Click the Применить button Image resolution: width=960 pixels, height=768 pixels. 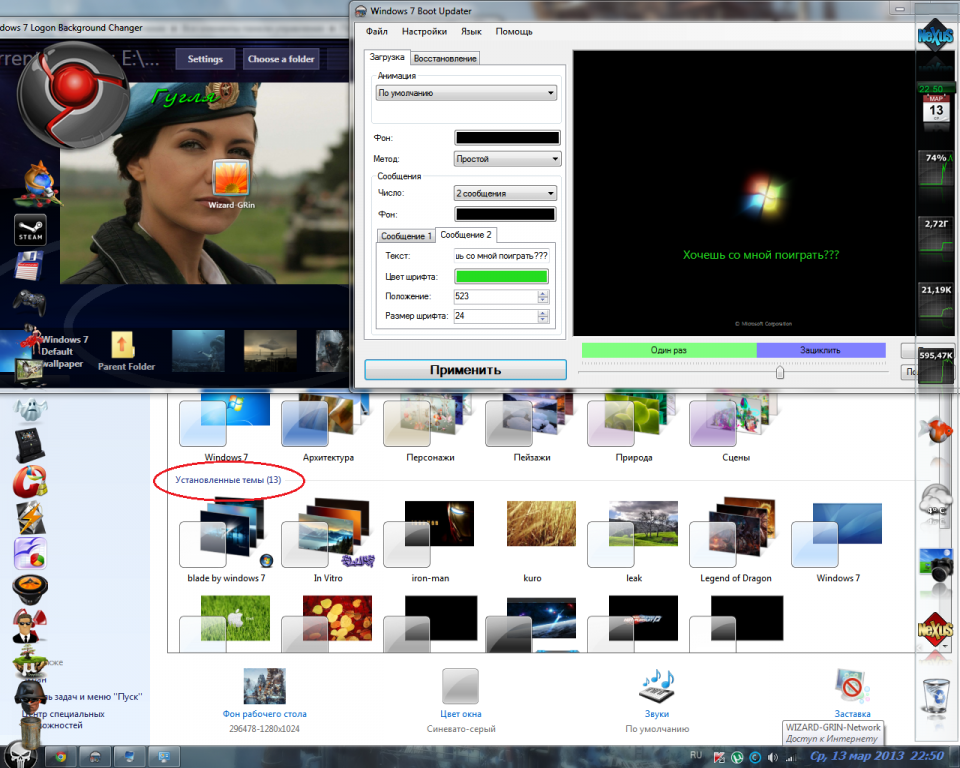(464, 369)
